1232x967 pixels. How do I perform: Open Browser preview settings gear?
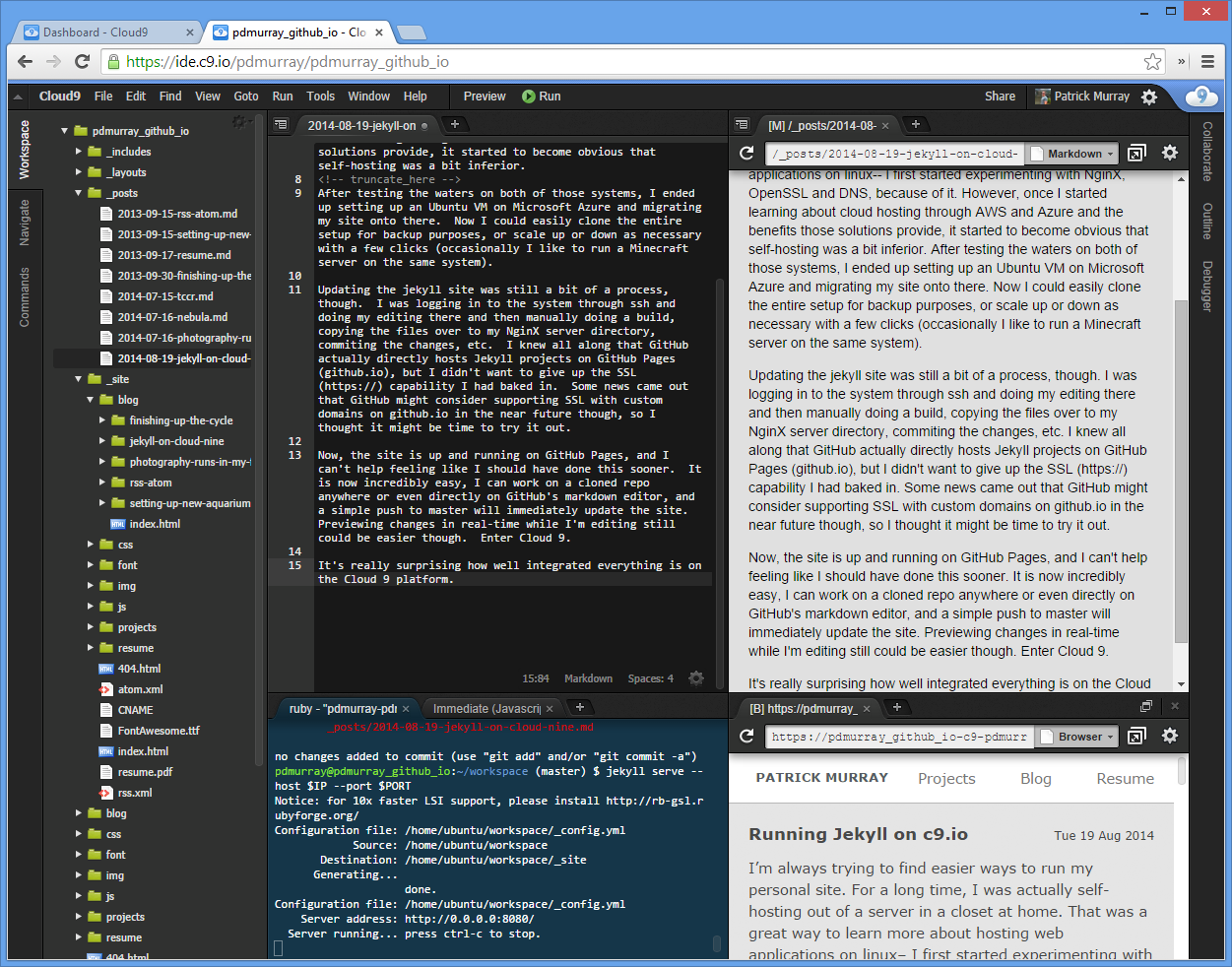coord(1170,736)
